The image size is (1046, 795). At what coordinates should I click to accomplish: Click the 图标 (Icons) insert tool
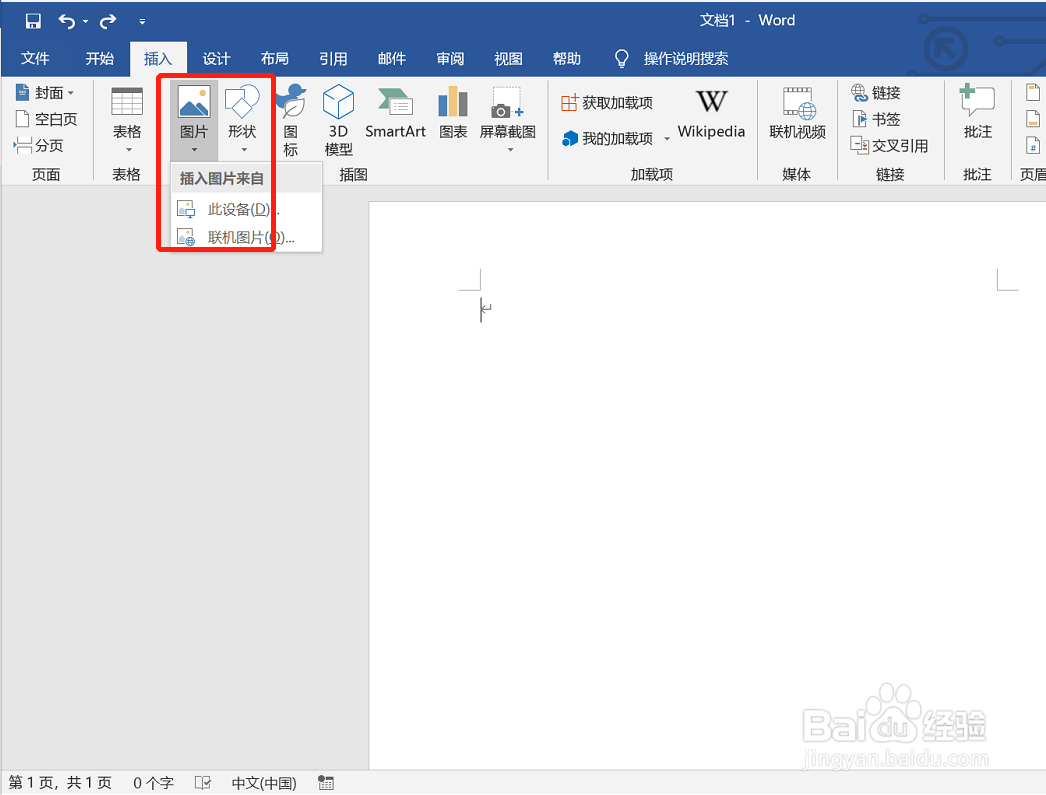(x=291, y=113)
